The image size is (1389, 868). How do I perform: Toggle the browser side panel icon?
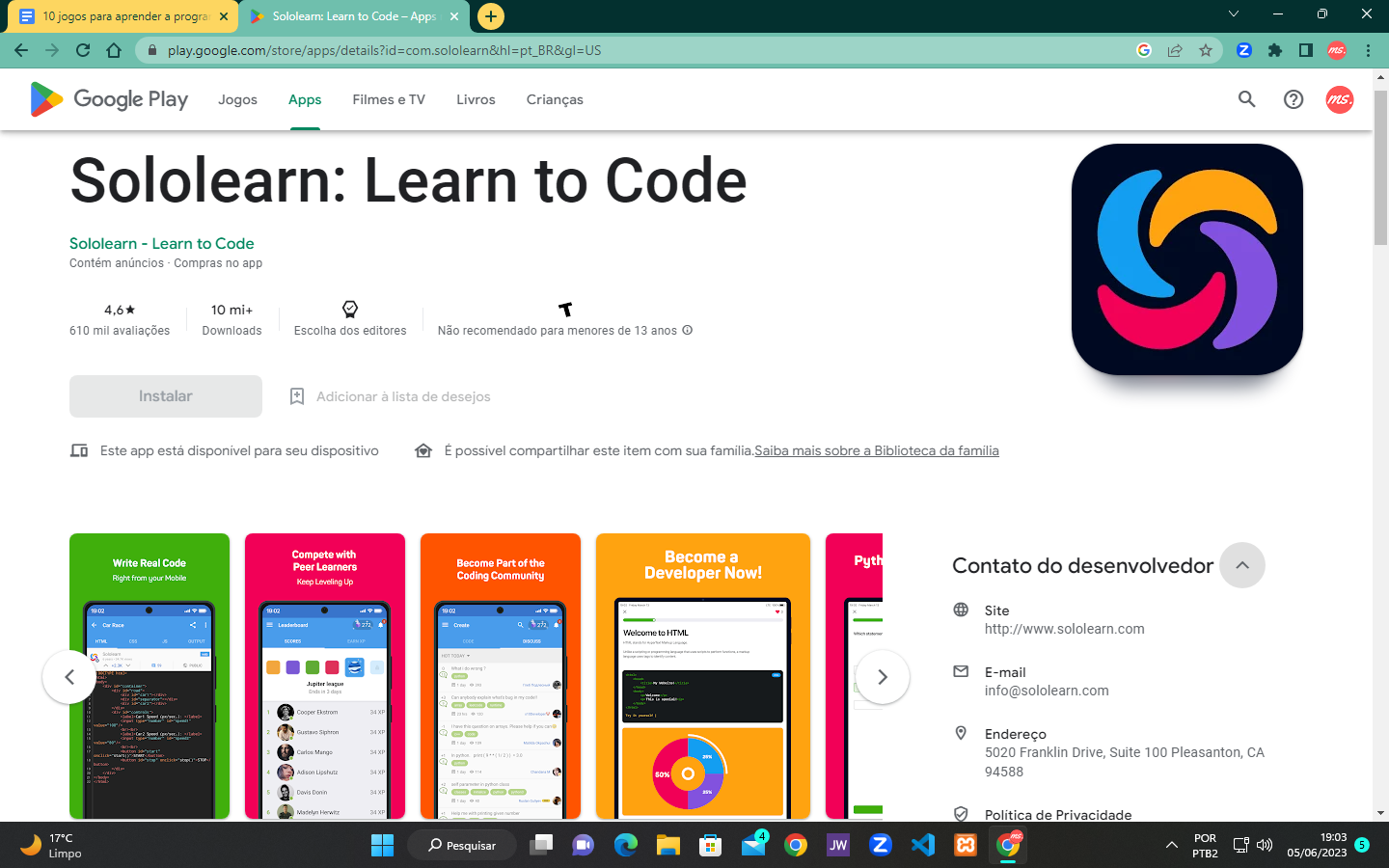tap(1306, 50)
